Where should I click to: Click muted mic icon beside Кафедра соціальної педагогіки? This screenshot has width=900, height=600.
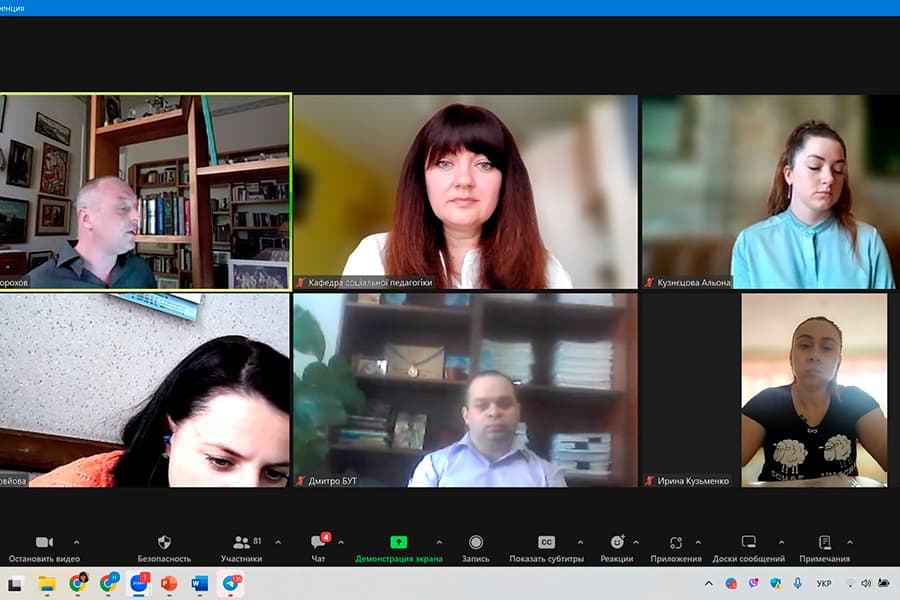301,282
